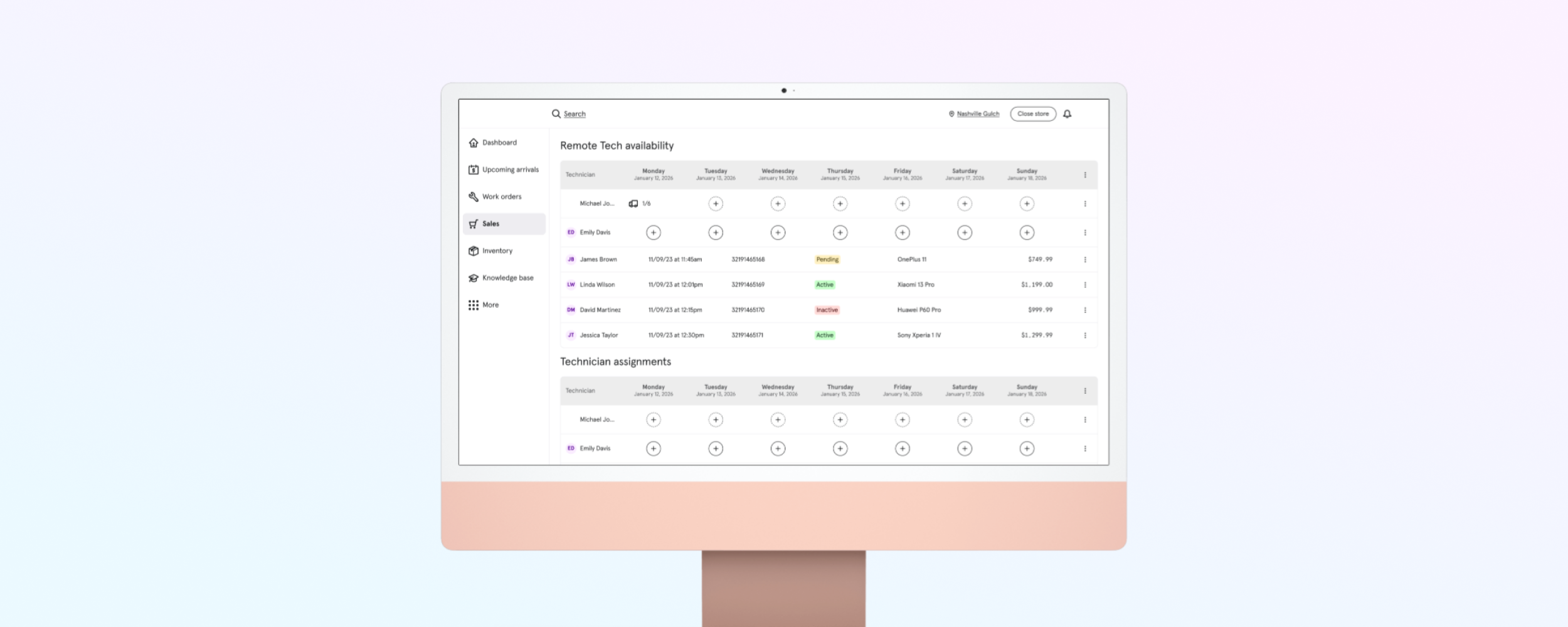Click order number 32191465169
Image resolution: width=1568 pixels, height=627 pixels.
[x=748, y=285]
